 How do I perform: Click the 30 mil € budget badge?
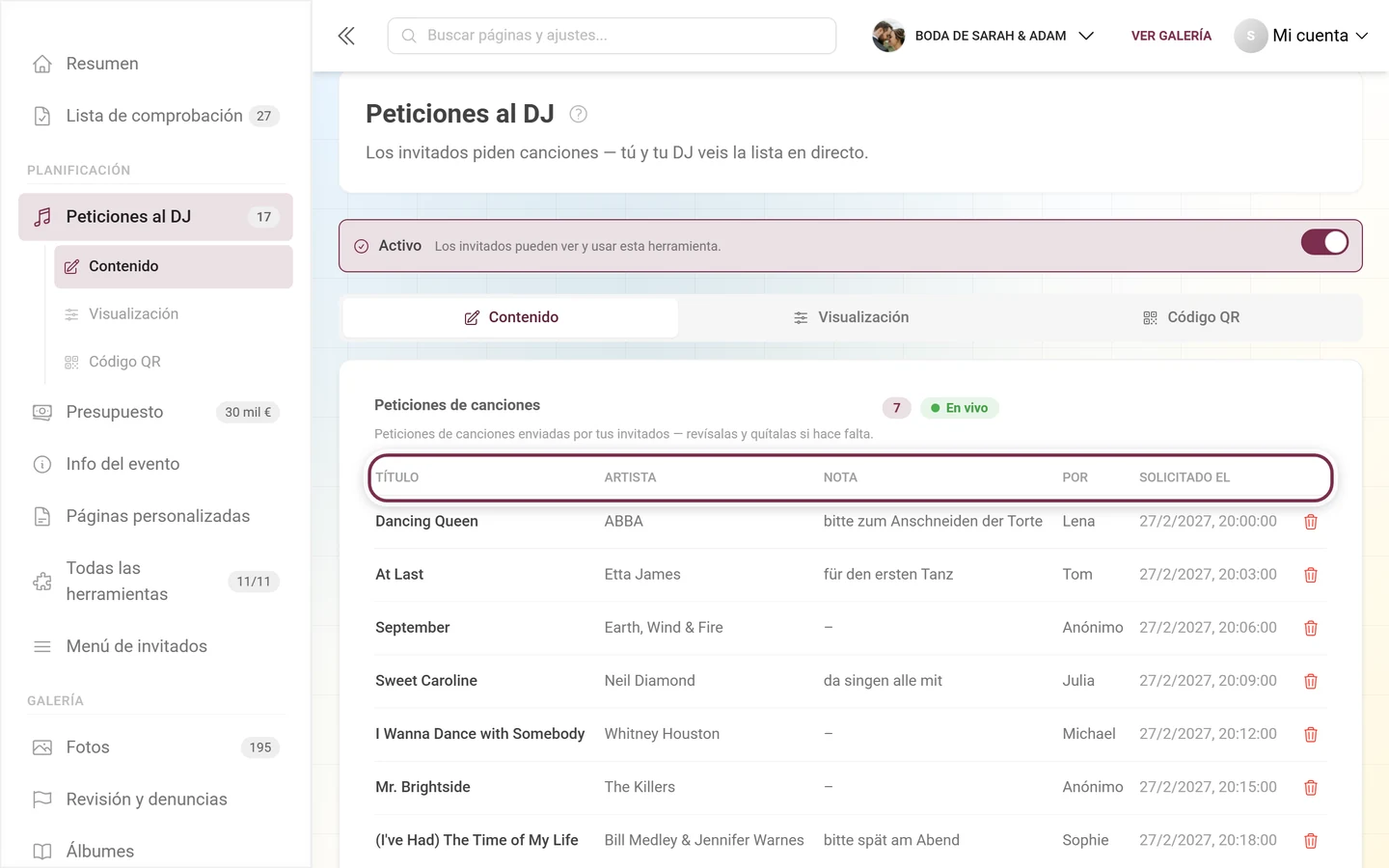[x=248, y=412]
